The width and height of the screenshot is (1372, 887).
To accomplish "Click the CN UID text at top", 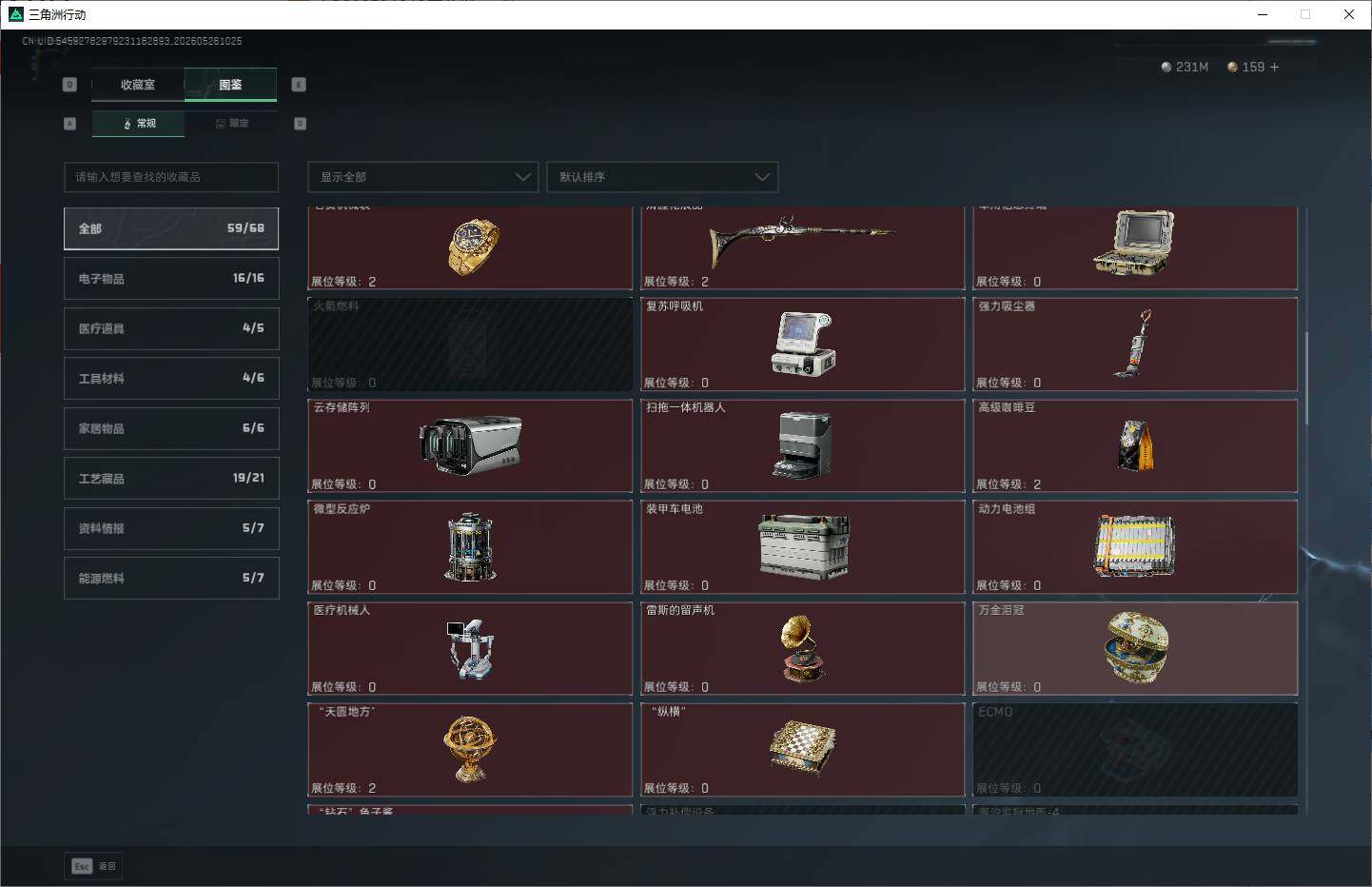I will coord(132,41).
